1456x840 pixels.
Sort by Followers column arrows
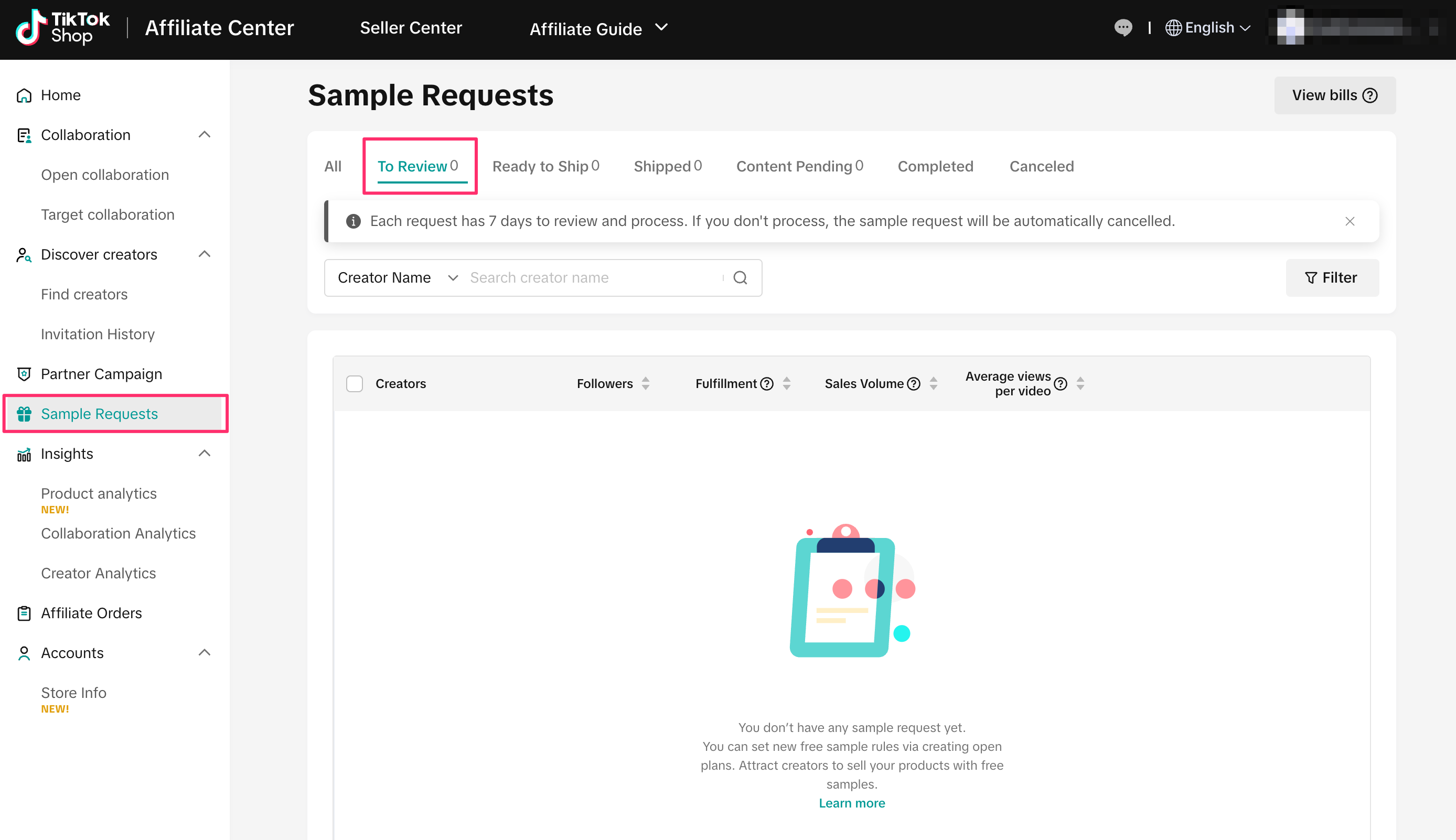pyautogui.click(x=645, y=384)
